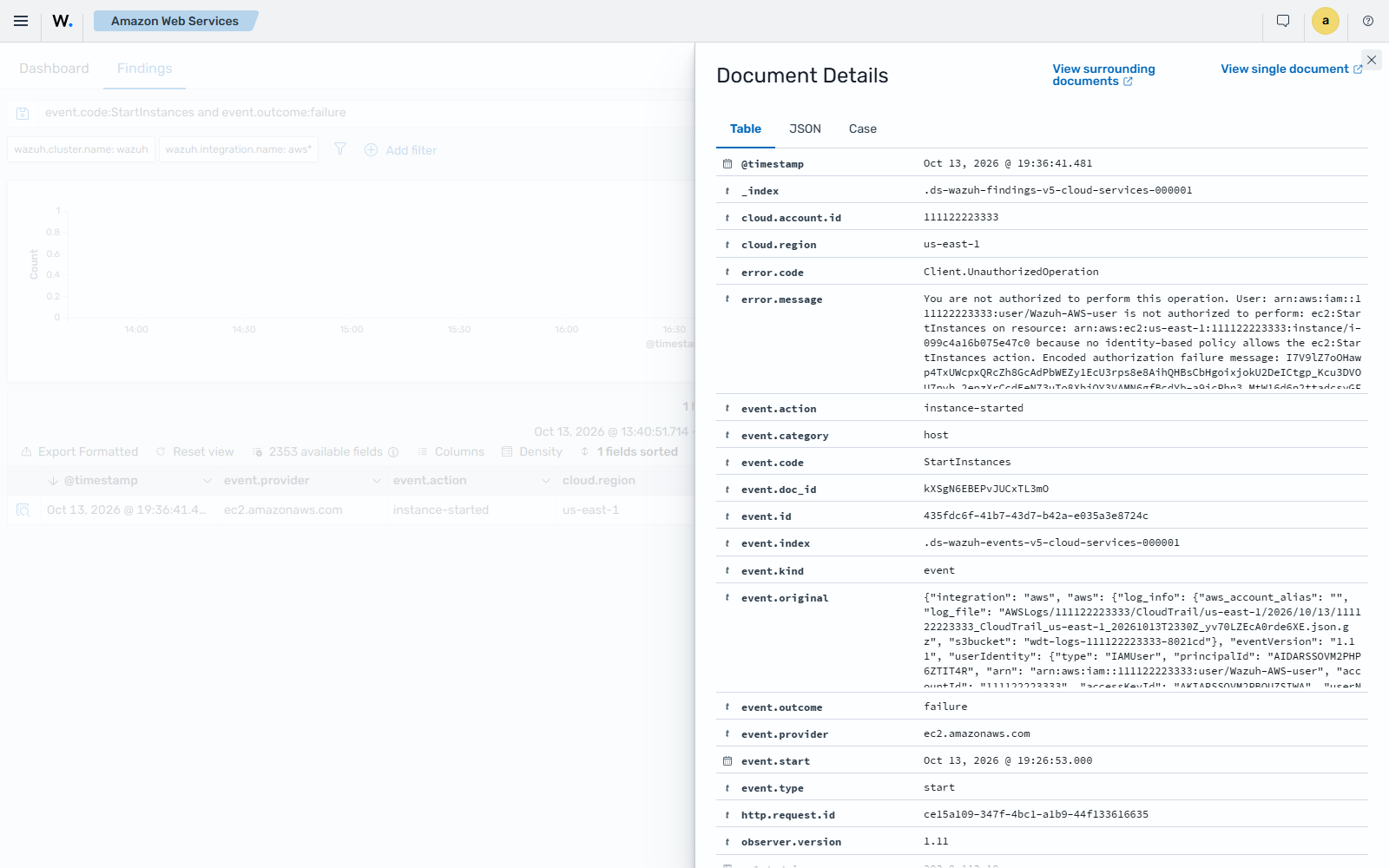Open the event.provider column header menu chevron
The width and height of the screenshot is (1389, 868).
click(376, 481)
